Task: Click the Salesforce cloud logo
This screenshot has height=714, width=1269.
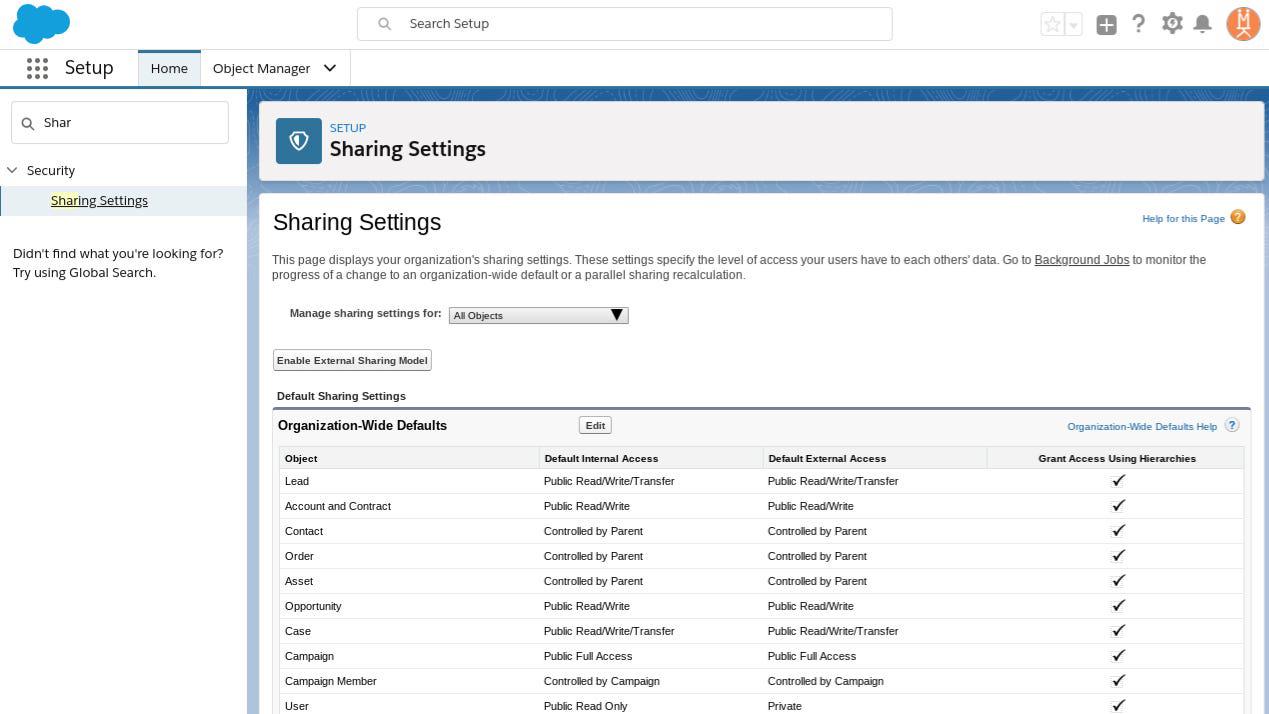Action: 41,24
